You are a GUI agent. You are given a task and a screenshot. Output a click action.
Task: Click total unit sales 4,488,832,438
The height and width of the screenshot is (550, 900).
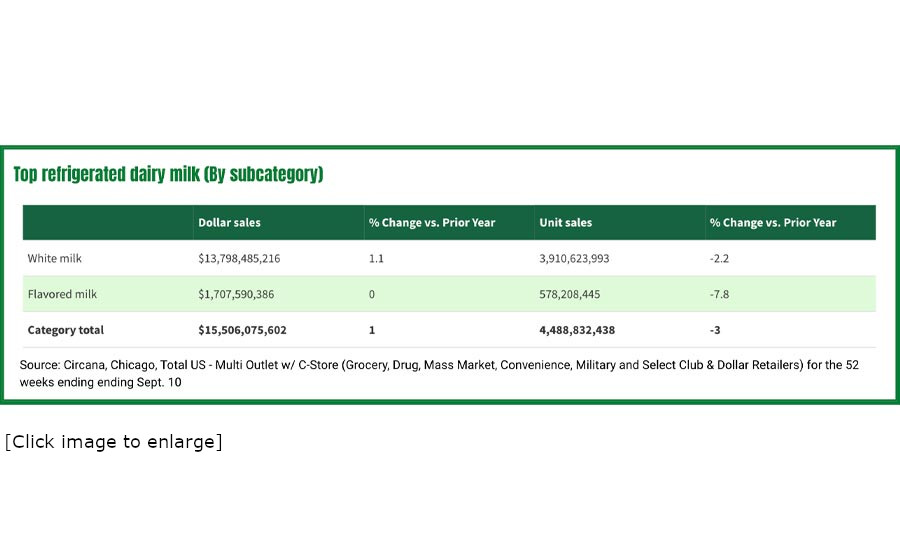click(x=577, y=330)
